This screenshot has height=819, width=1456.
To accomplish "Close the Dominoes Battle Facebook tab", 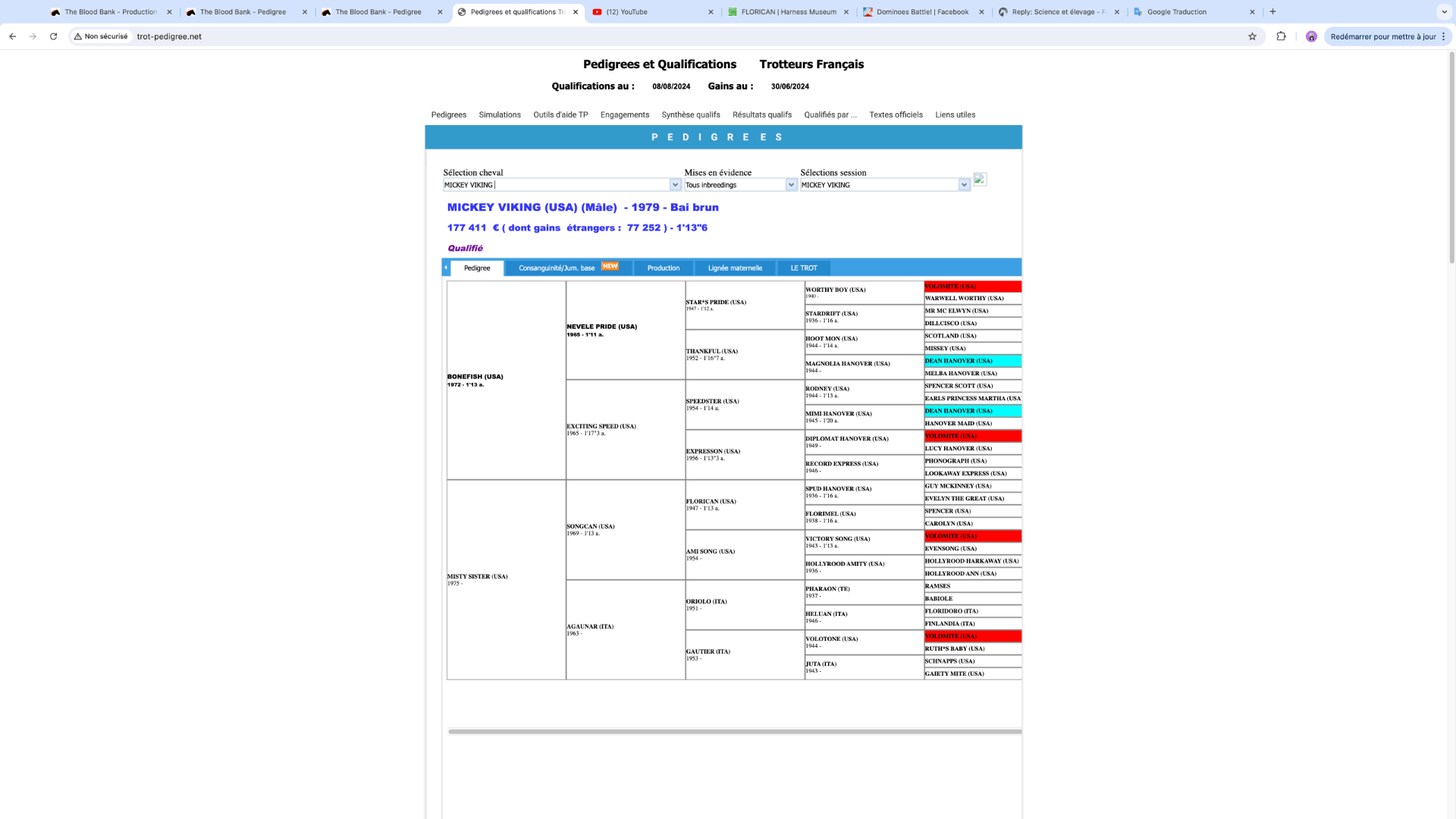I will pos(981,12).
